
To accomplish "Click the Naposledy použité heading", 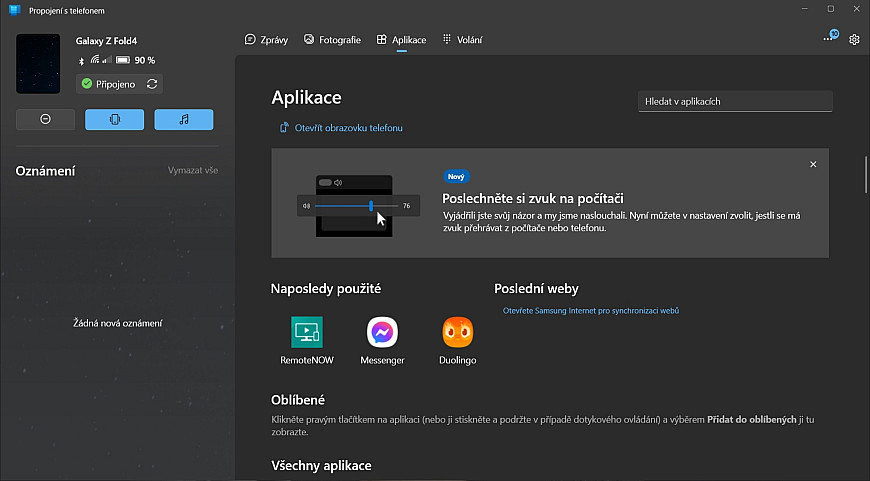I will tap(326, 288).
